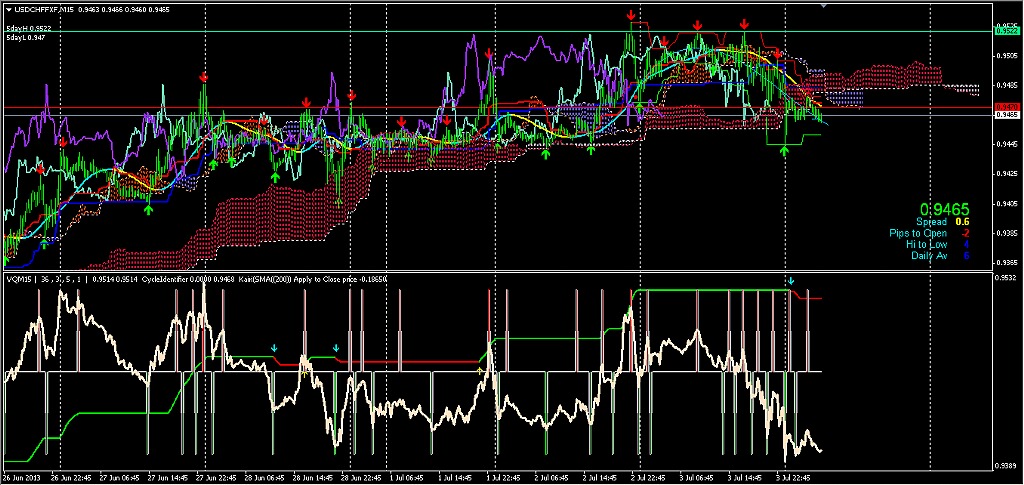
Task: Click the red down arrow above the 27 Jun 22:45 spike
Action: (203, 76)
